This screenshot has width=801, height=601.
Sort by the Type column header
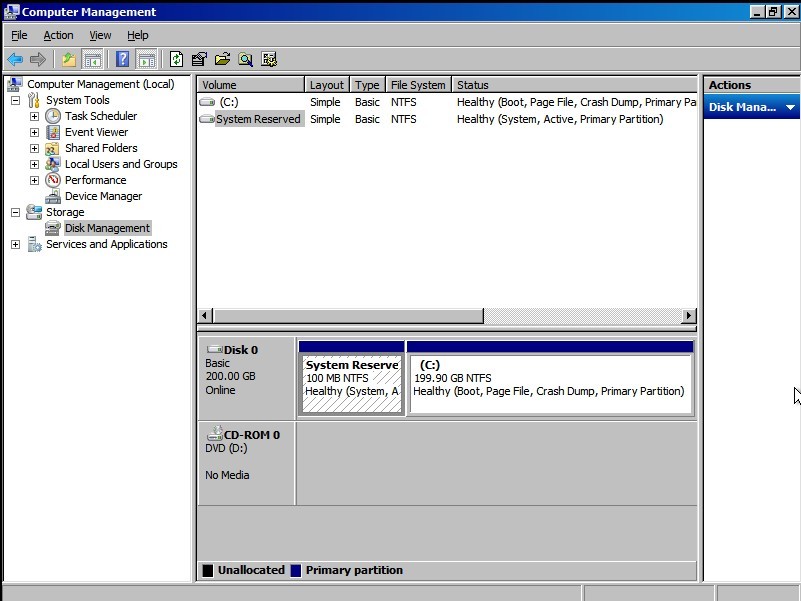point(367,85)
